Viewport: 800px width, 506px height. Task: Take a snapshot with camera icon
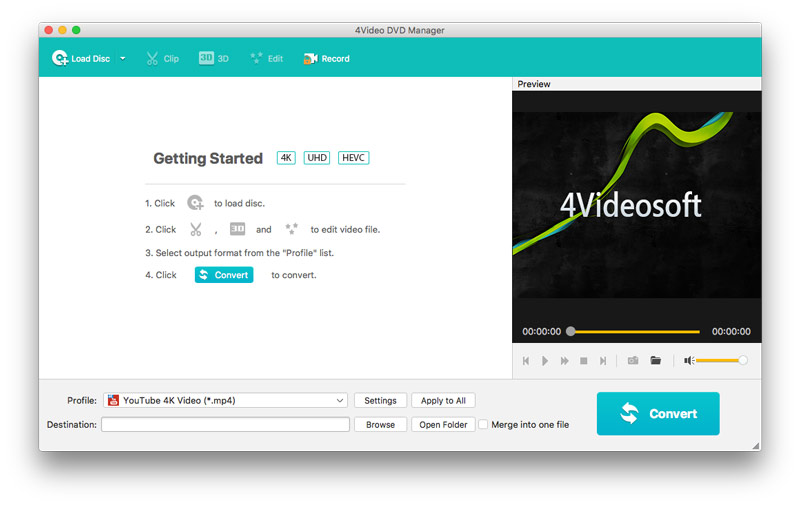(633, 360)
